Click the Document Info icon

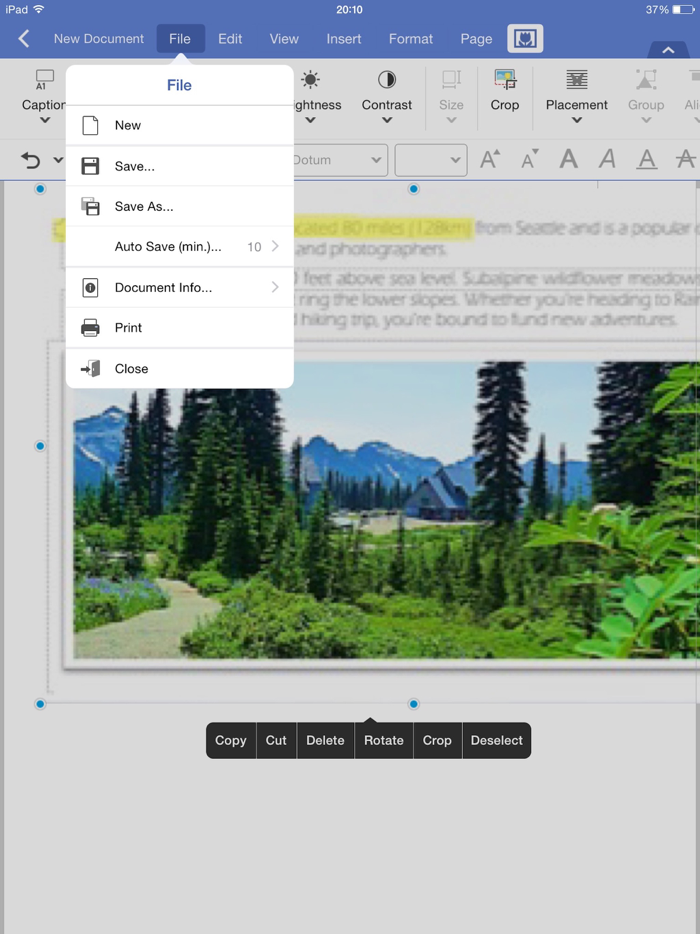pos(90,288)
